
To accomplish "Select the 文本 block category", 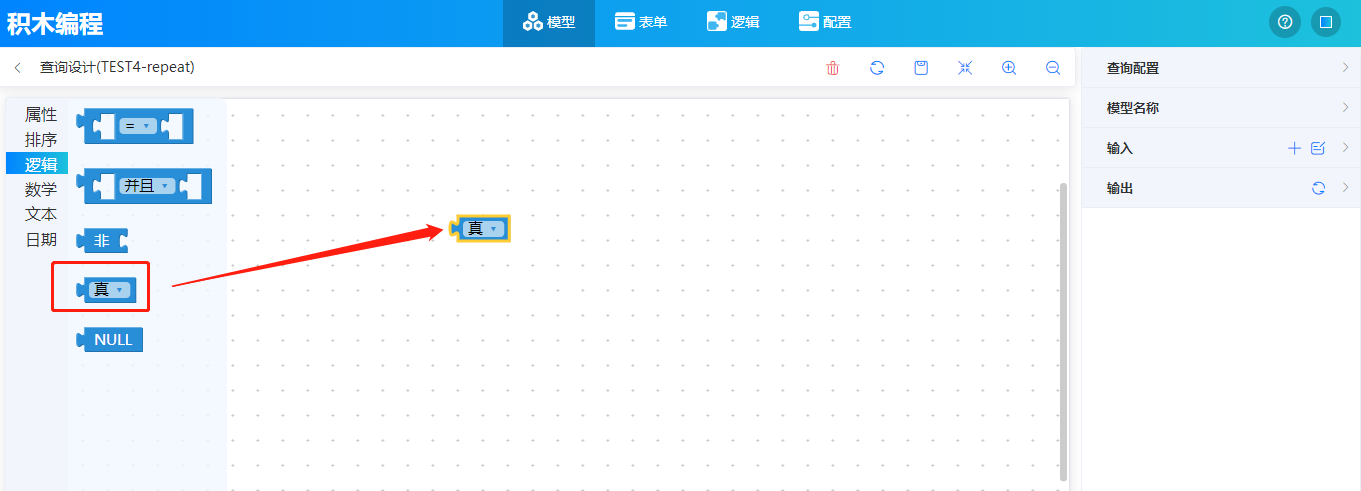I will tap(41, 215).
